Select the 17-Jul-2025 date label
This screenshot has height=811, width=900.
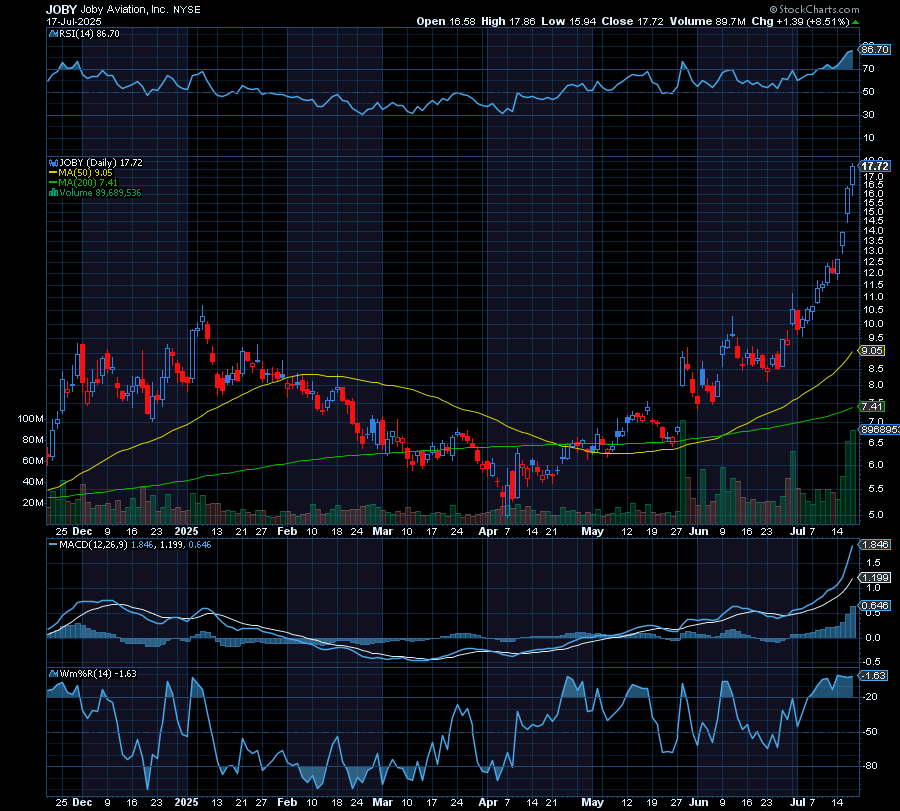point(75,21)
